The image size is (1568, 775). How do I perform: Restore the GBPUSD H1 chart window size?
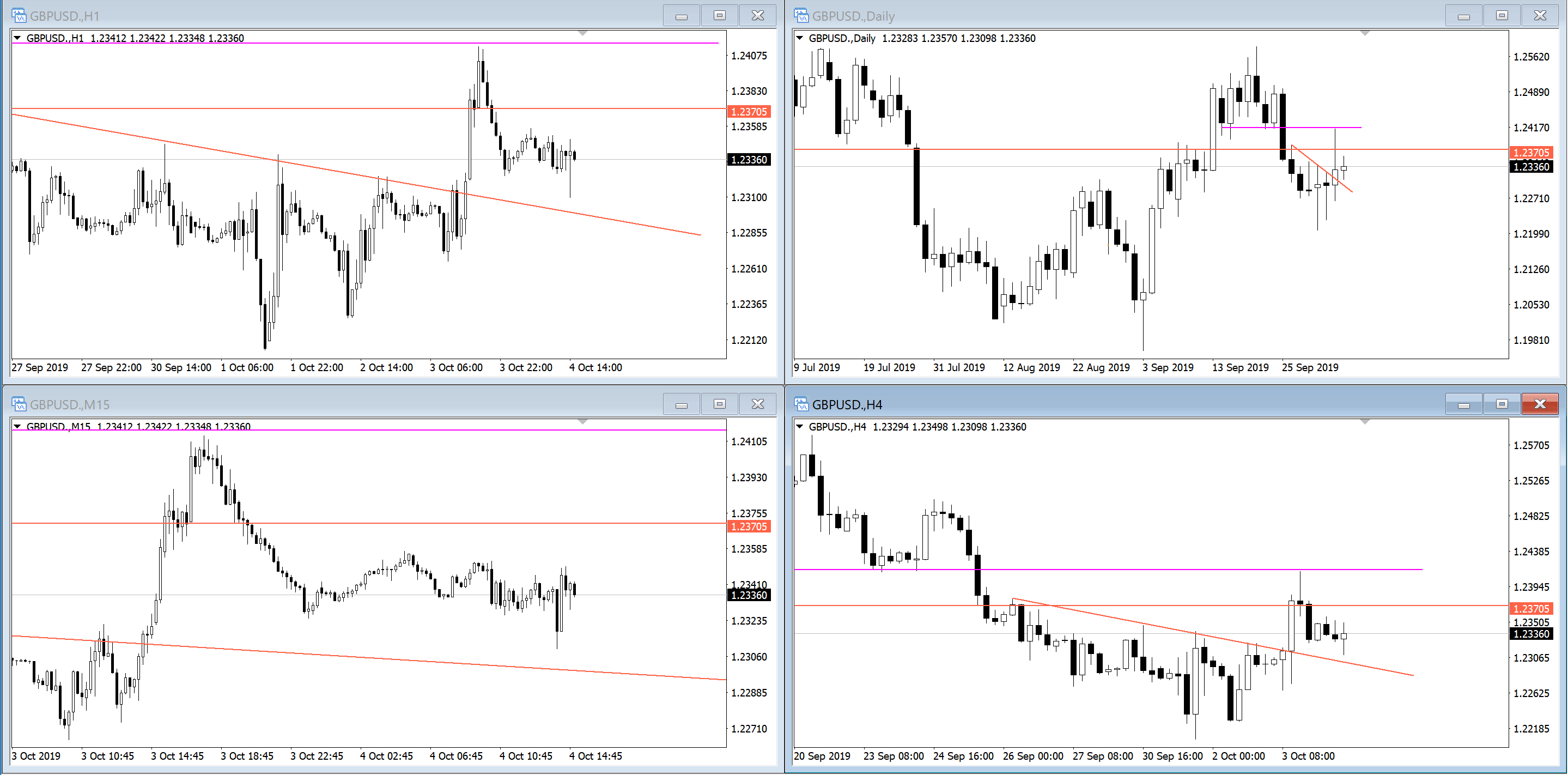tap(720, 15)
